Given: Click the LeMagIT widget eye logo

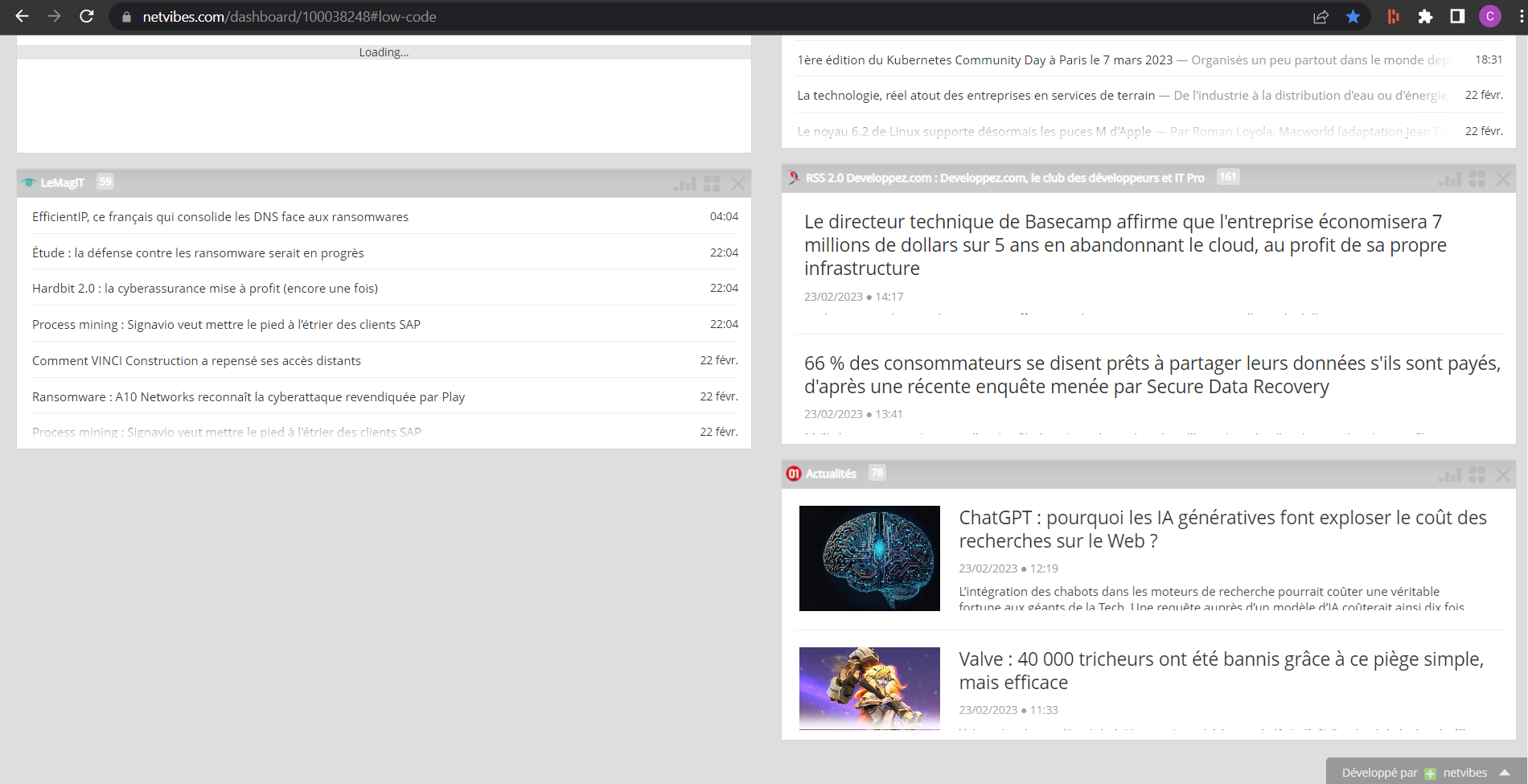Looking at the screenshot, I should (29, 183).
